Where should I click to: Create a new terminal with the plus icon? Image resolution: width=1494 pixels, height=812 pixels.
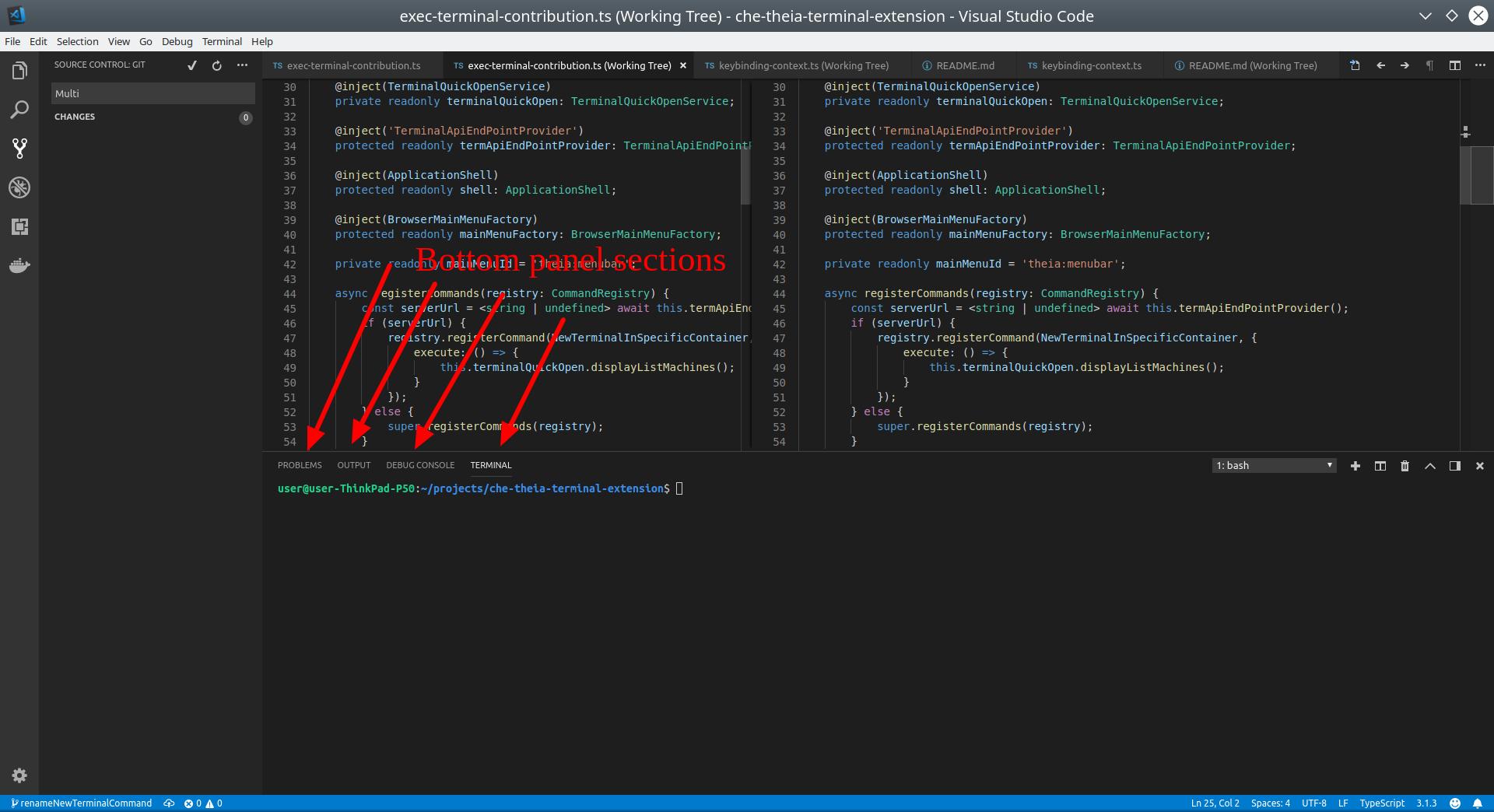pos(1355,466)
